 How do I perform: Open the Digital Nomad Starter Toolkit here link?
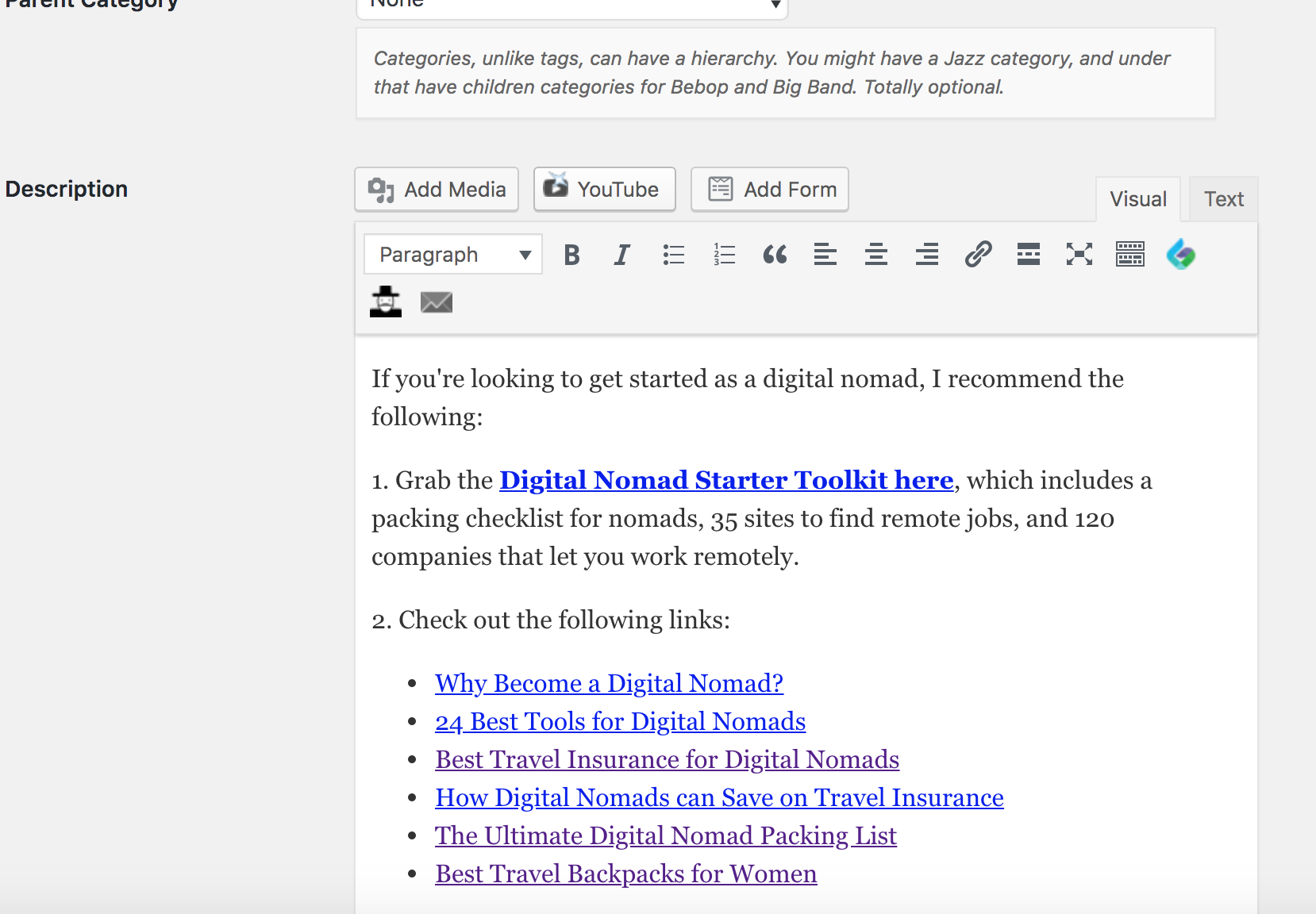click(x=726, y=480)
